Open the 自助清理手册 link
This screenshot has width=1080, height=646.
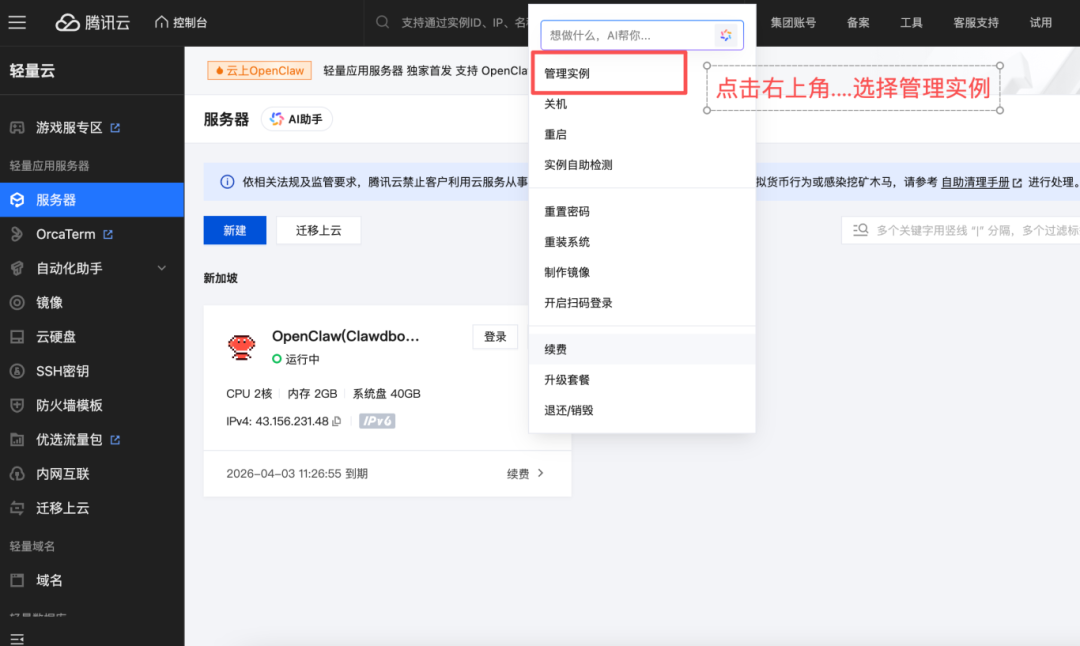pyautogui.click(x=975, y=183)
